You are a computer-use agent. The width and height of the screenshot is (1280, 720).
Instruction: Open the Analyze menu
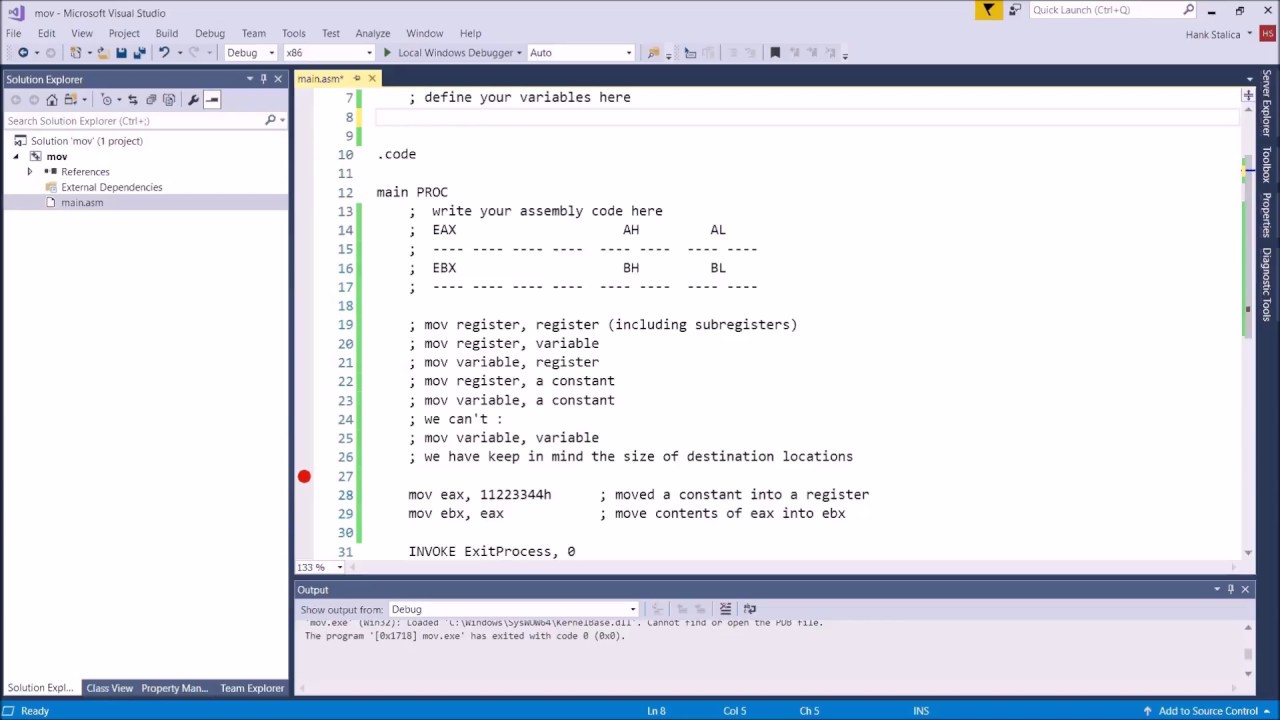click(373, 33)
